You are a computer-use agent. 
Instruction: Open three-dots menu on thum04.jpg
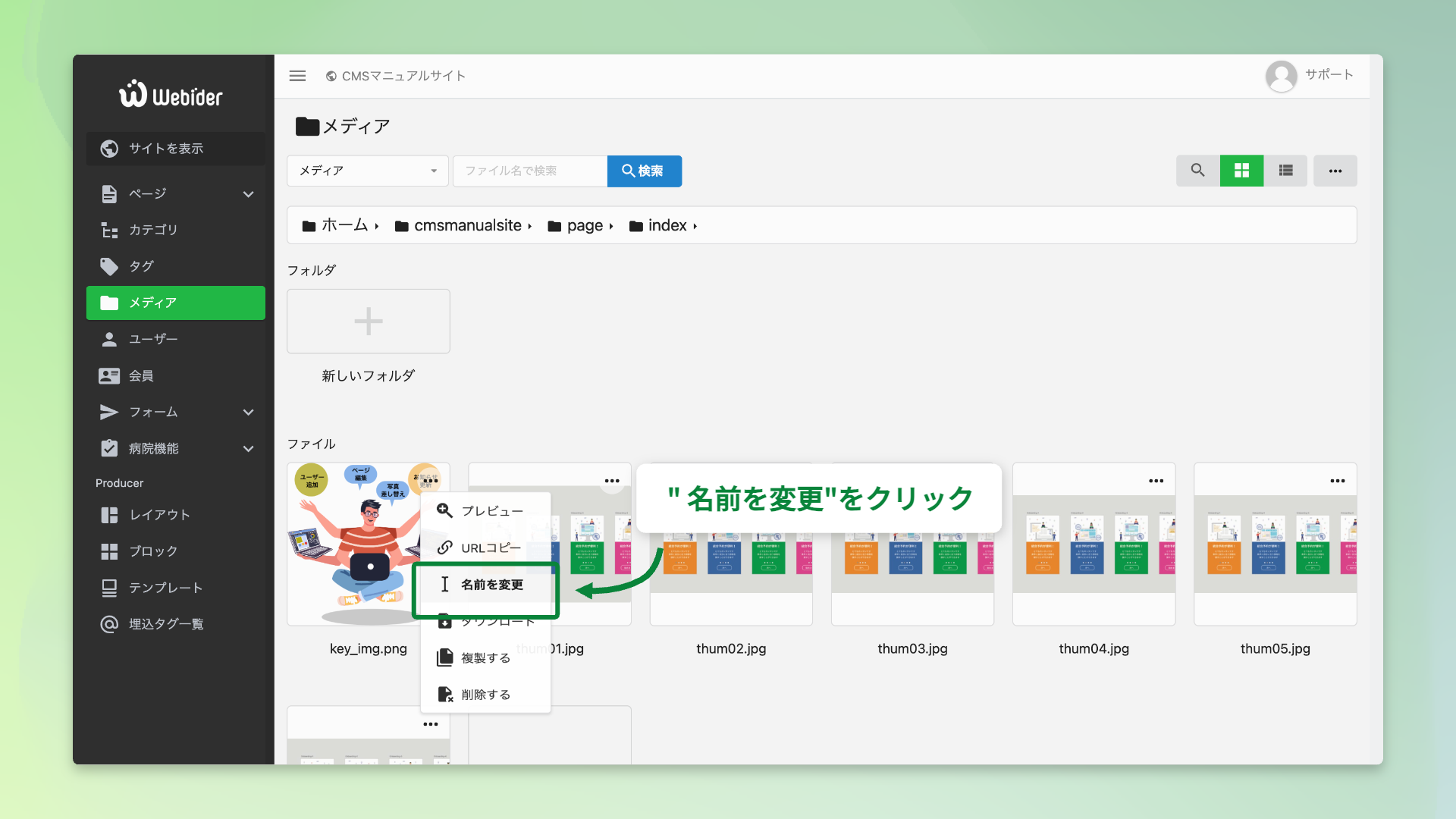[1156, 481]
